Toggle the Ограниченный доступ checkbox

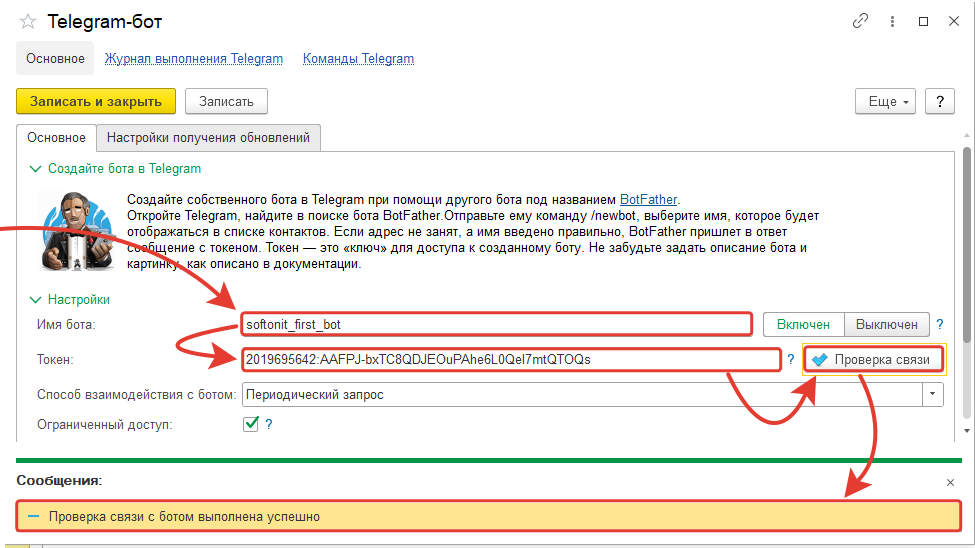pyautogui.click(x=251, y=425)
